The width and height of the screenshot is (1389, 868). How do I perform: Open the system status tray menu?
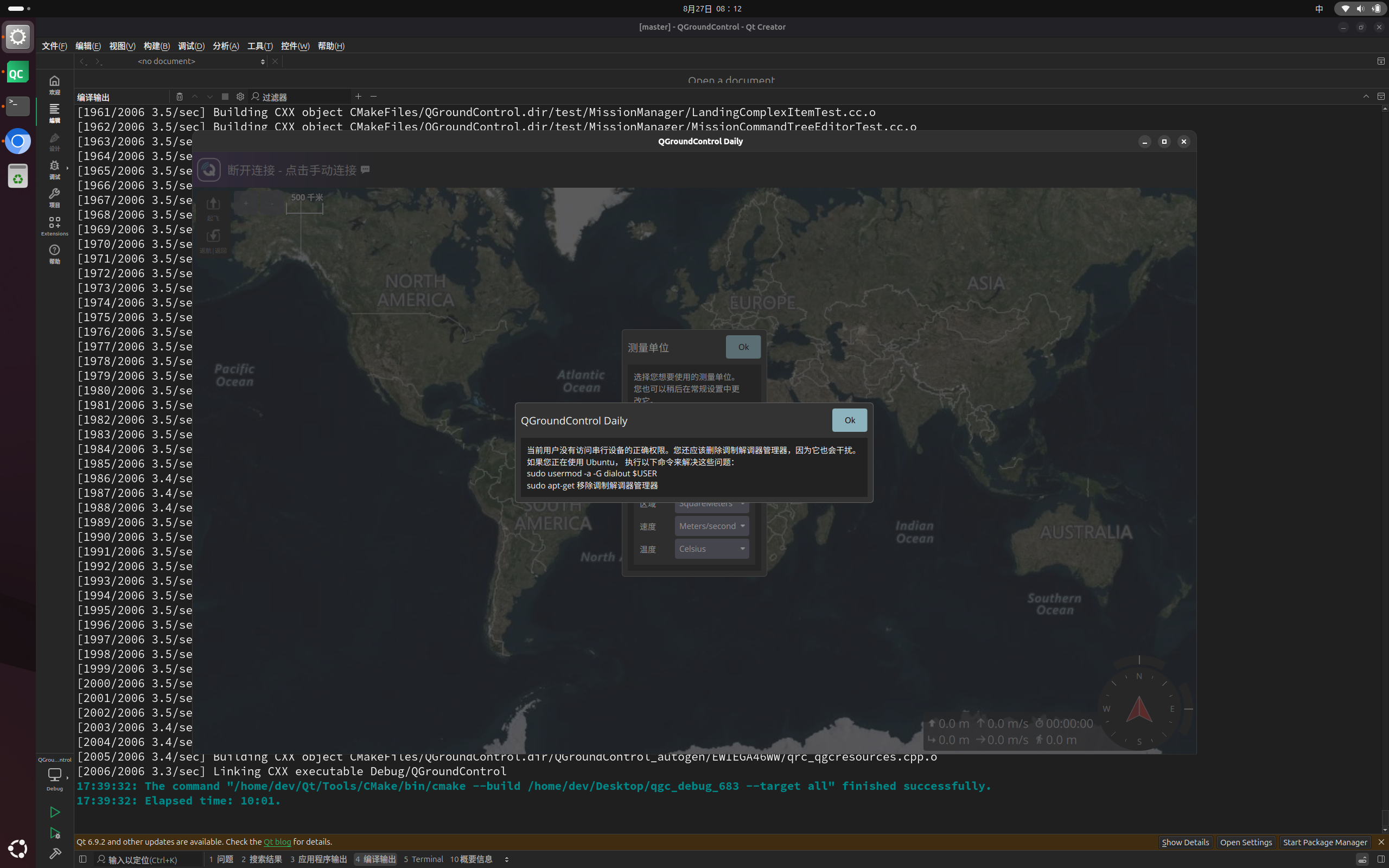pos(1360,9)
